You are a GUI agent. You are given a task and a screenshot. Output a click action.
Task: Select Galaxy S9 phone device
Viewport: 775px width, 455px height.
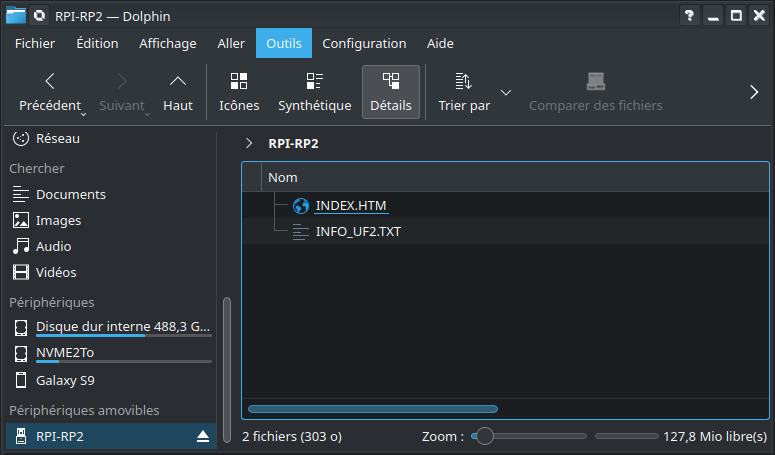(64, 380)
